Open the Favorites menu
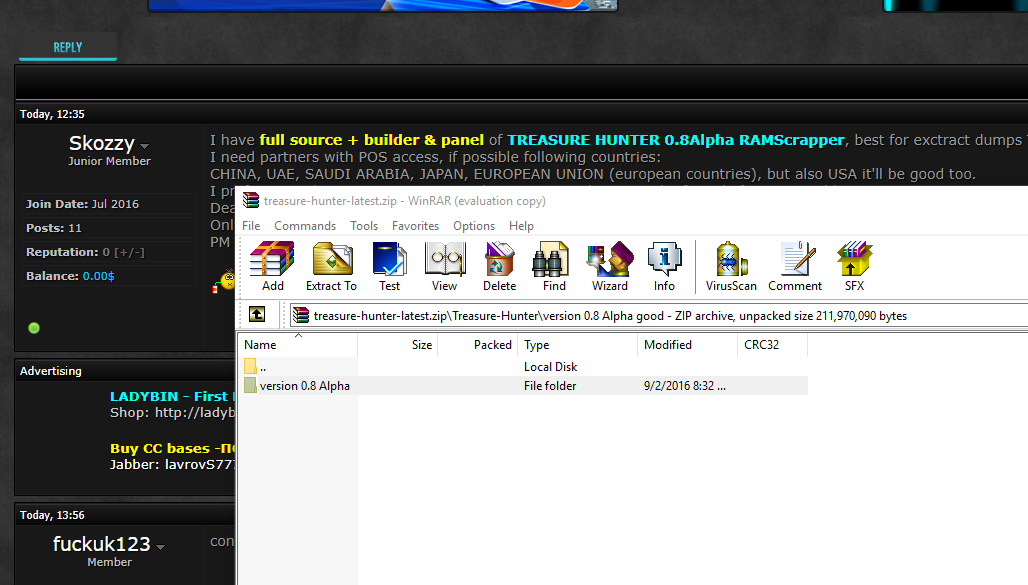Viewport: 1028px width, 585px height. [x=416, y=226]
